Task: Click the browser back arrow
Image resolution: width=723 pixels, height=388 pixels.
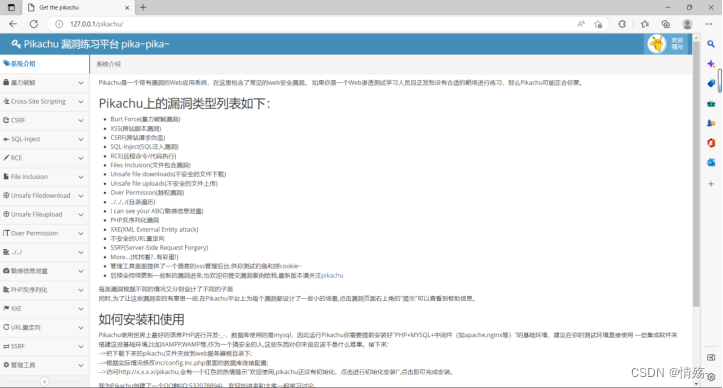Action: click(x=13, y=24)
